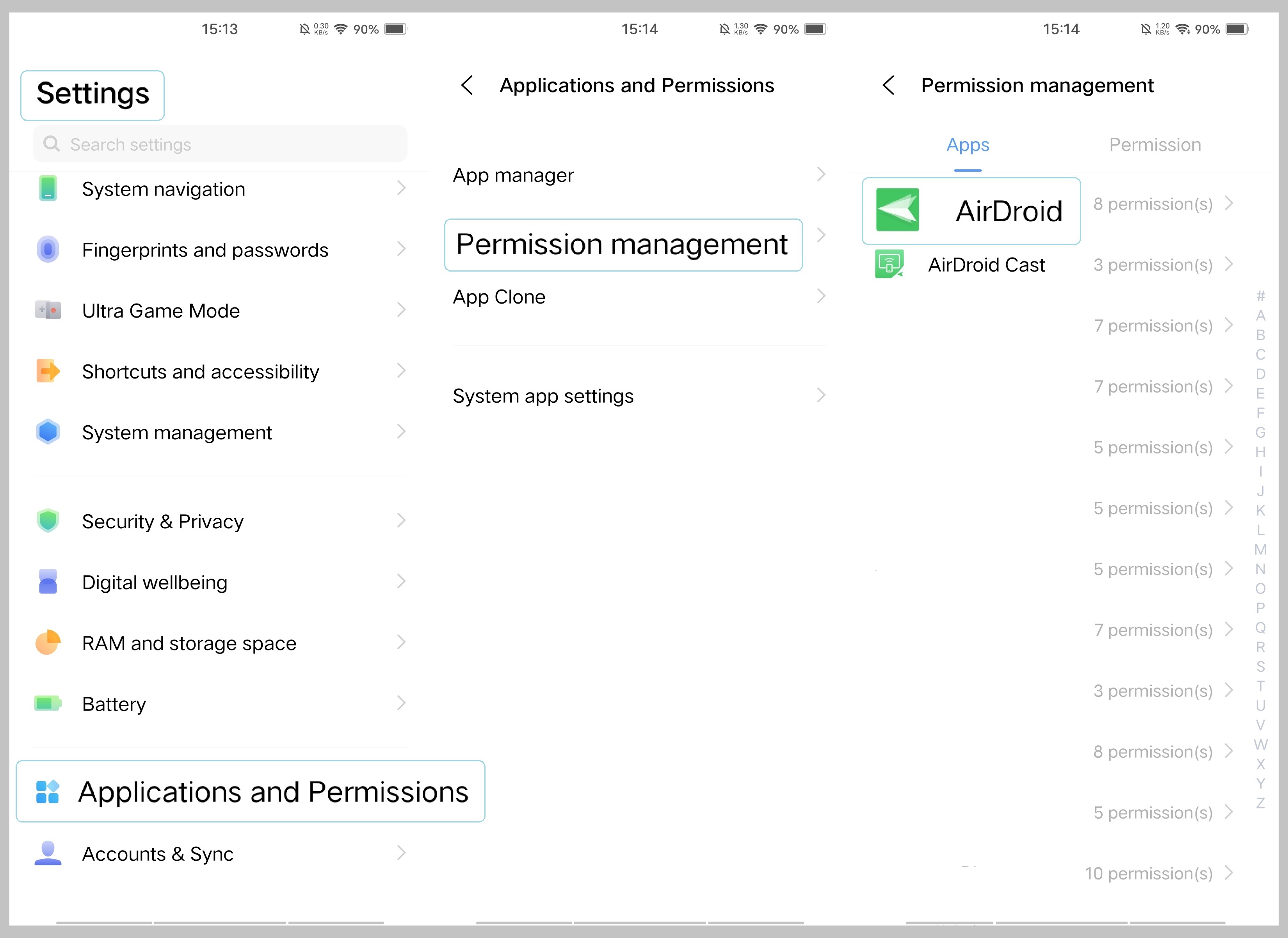Expand App manager with its chevron
The height and width of the screenshot is (938, 1288).
(x=821, y=175)
